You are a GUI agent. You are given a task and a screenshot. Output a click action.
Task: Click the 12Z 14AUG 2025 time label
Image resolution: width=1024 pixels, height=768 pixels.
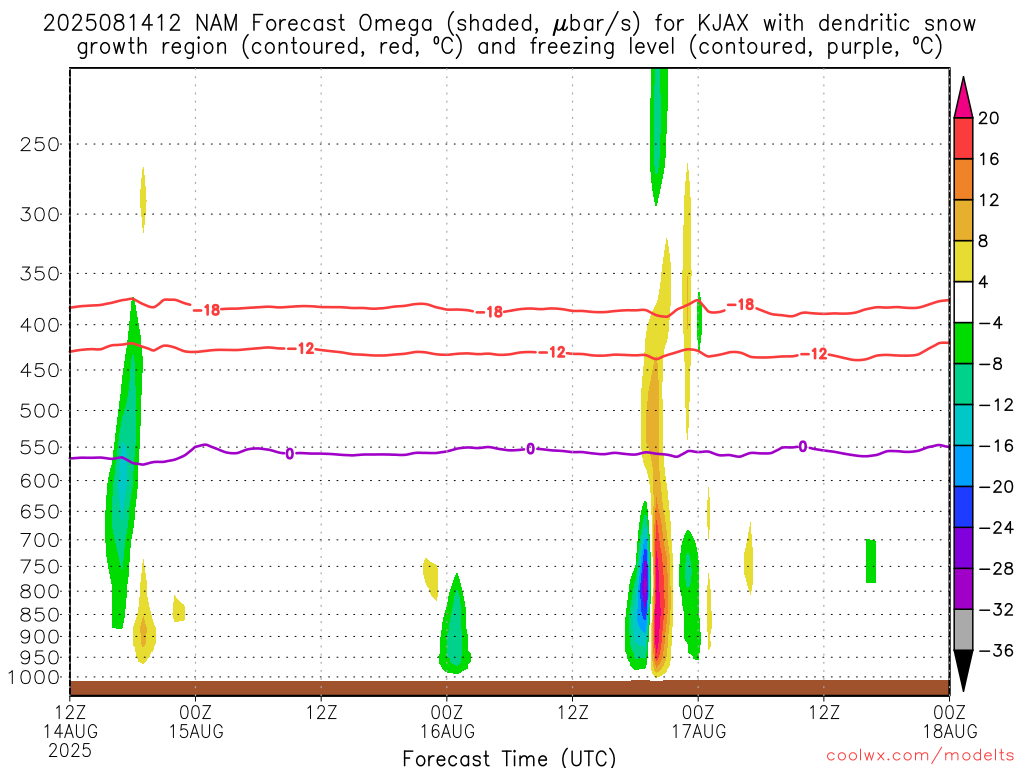pos(70,731)
